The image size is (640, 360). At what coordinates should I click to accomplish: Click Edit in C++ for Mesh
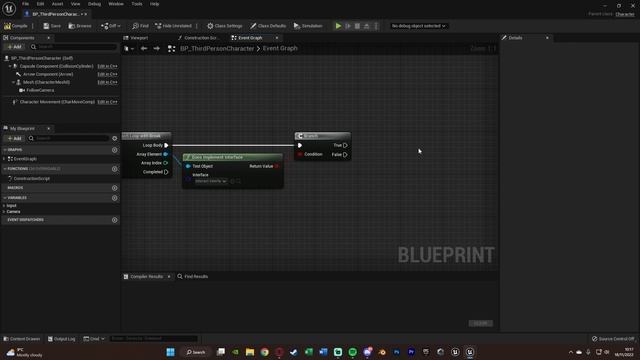[107, 82]
